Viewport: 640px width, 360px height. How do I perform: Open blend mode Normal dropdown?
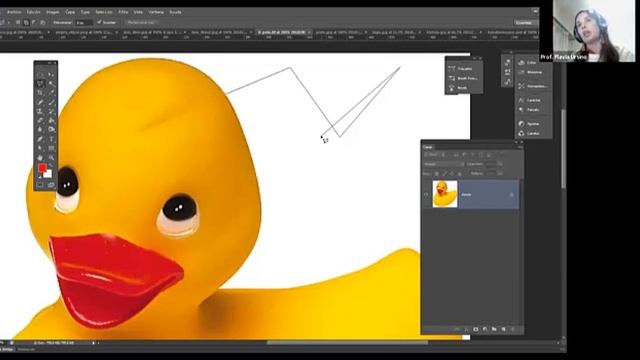coord(444,164)
